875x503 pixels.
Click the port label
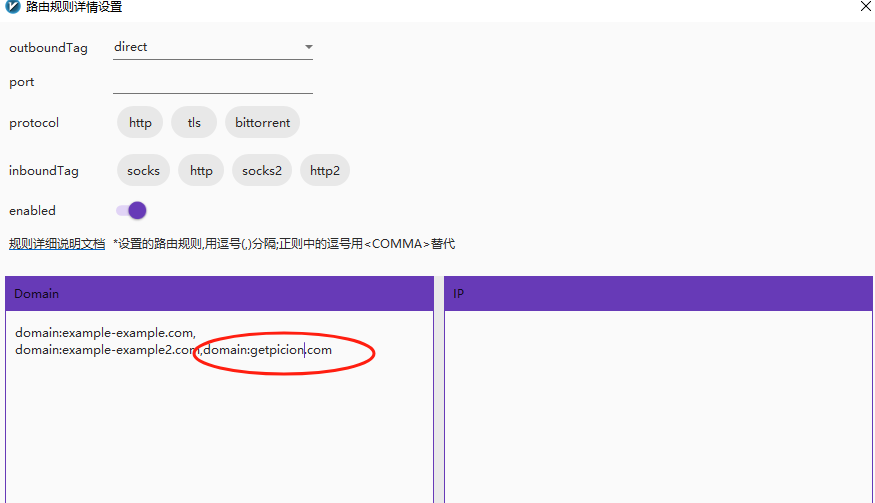[x=22, y=83]
